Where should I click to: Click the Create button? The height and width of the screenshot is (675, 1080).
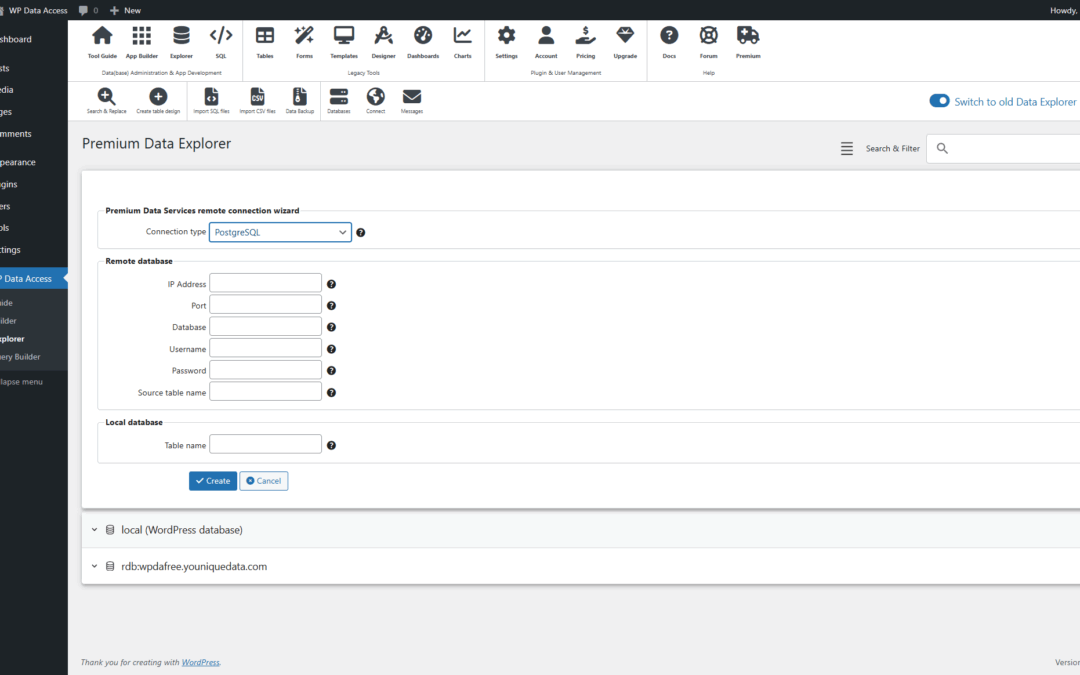(213, 481)
